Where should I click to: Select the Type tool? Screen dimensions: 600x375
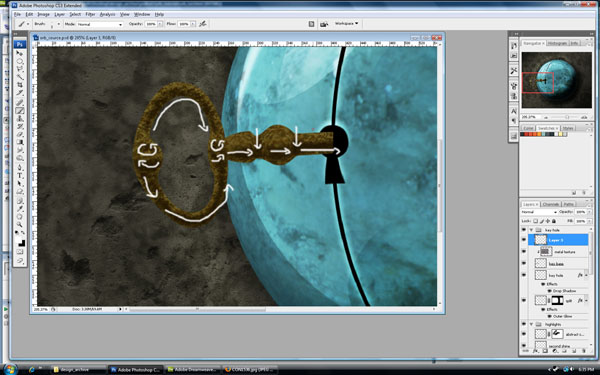(x=20, y=176)
